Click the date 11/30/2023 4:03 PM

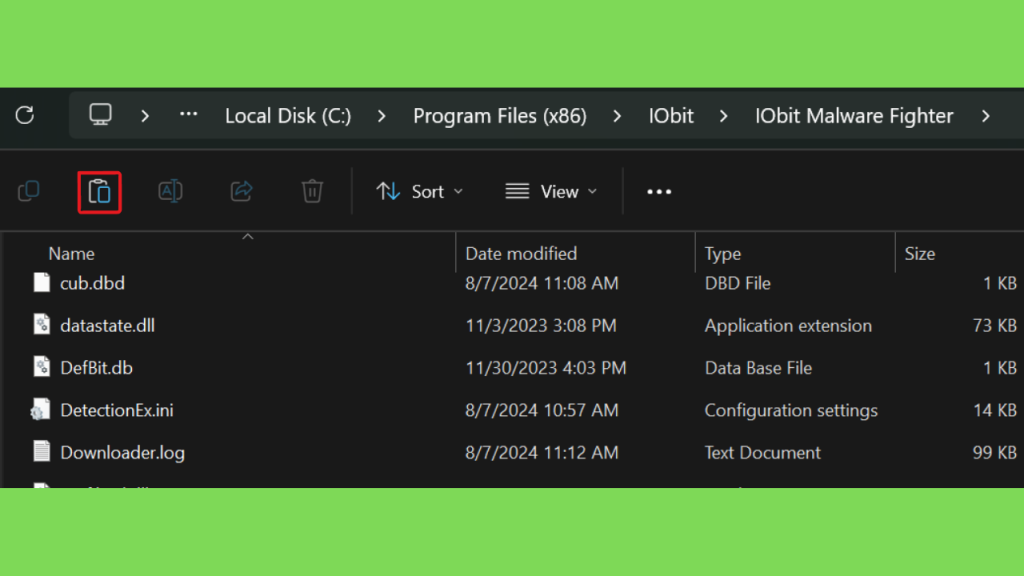coord(546,368)
